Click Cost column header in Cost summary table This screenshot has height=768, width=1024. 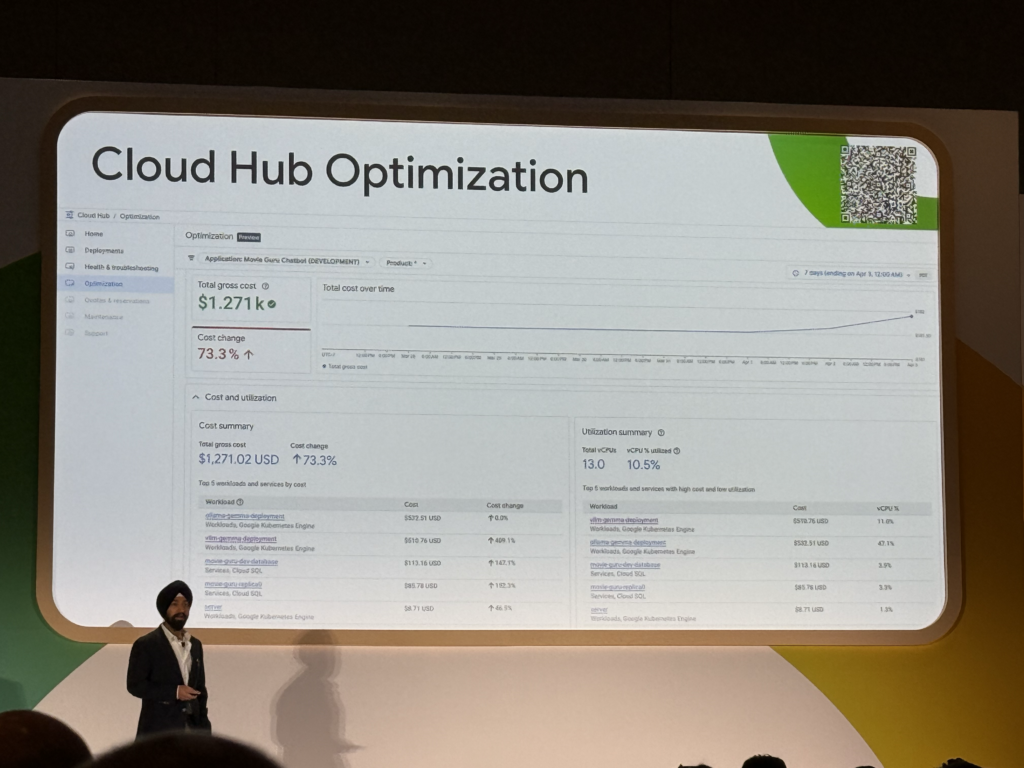point(411,504)
